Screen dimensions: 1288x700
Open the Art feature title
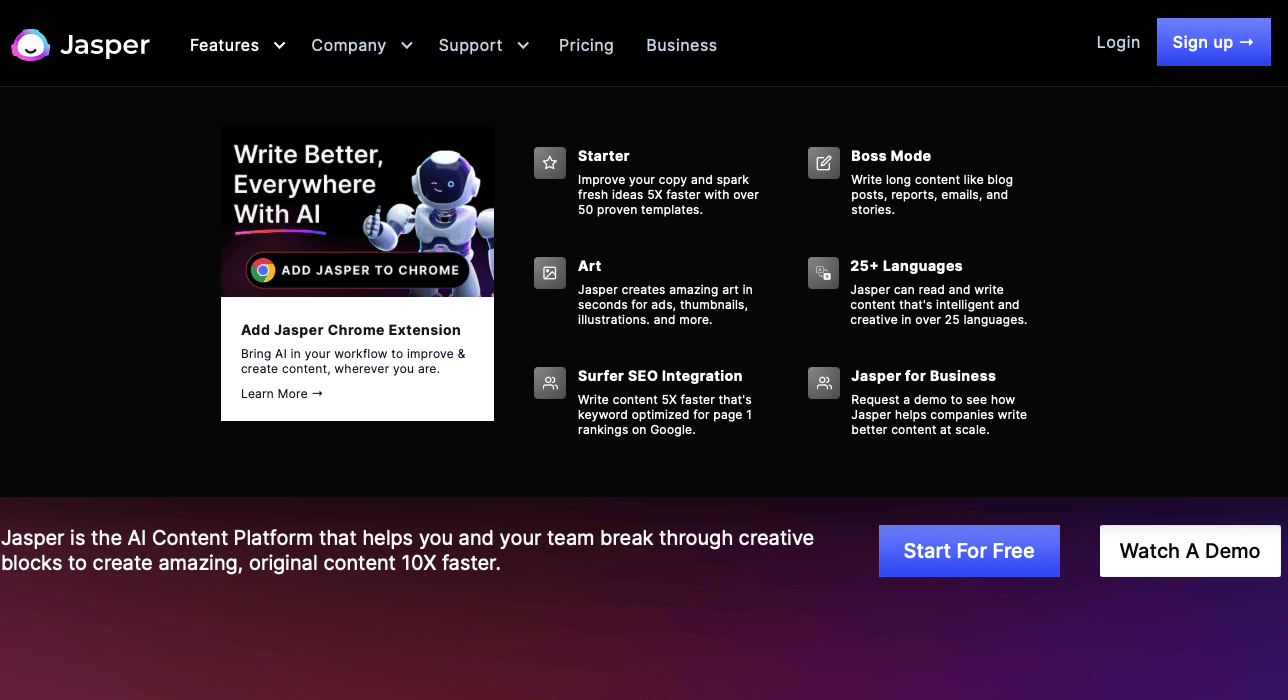590,266
